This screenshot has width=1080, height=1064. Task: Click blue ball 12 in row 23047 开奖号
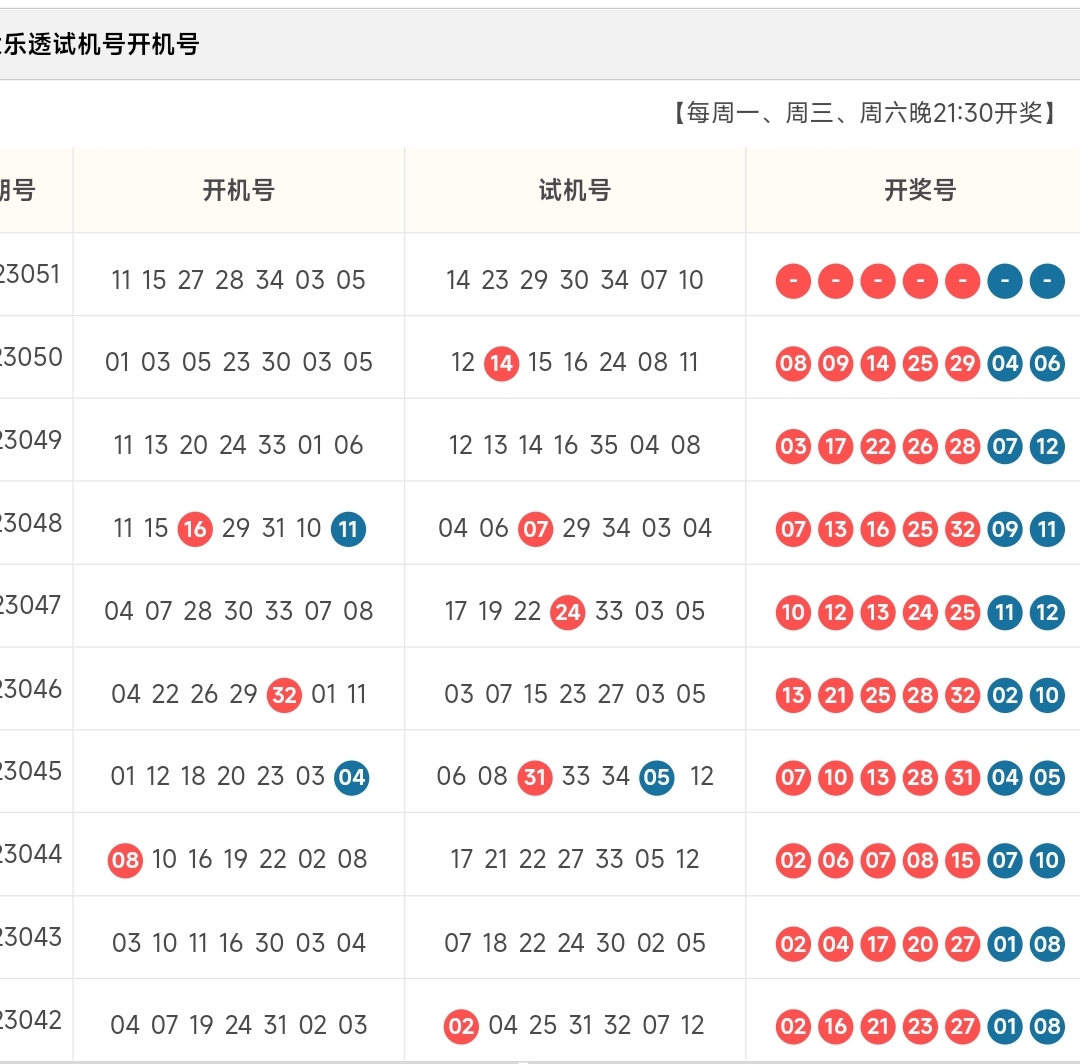point(1047,612)
